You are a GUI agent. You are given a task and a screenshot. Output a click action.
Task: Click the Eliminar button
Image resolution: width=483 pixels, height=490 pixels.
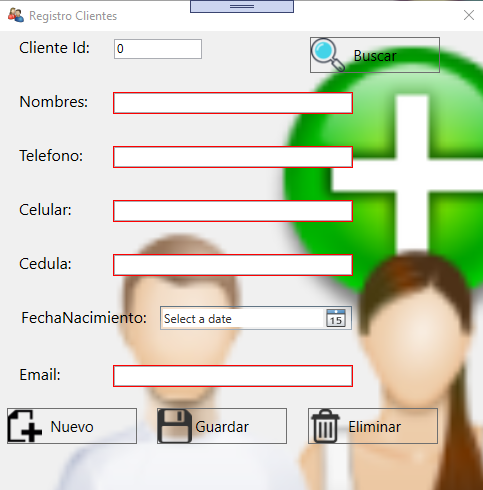[373, 426]
